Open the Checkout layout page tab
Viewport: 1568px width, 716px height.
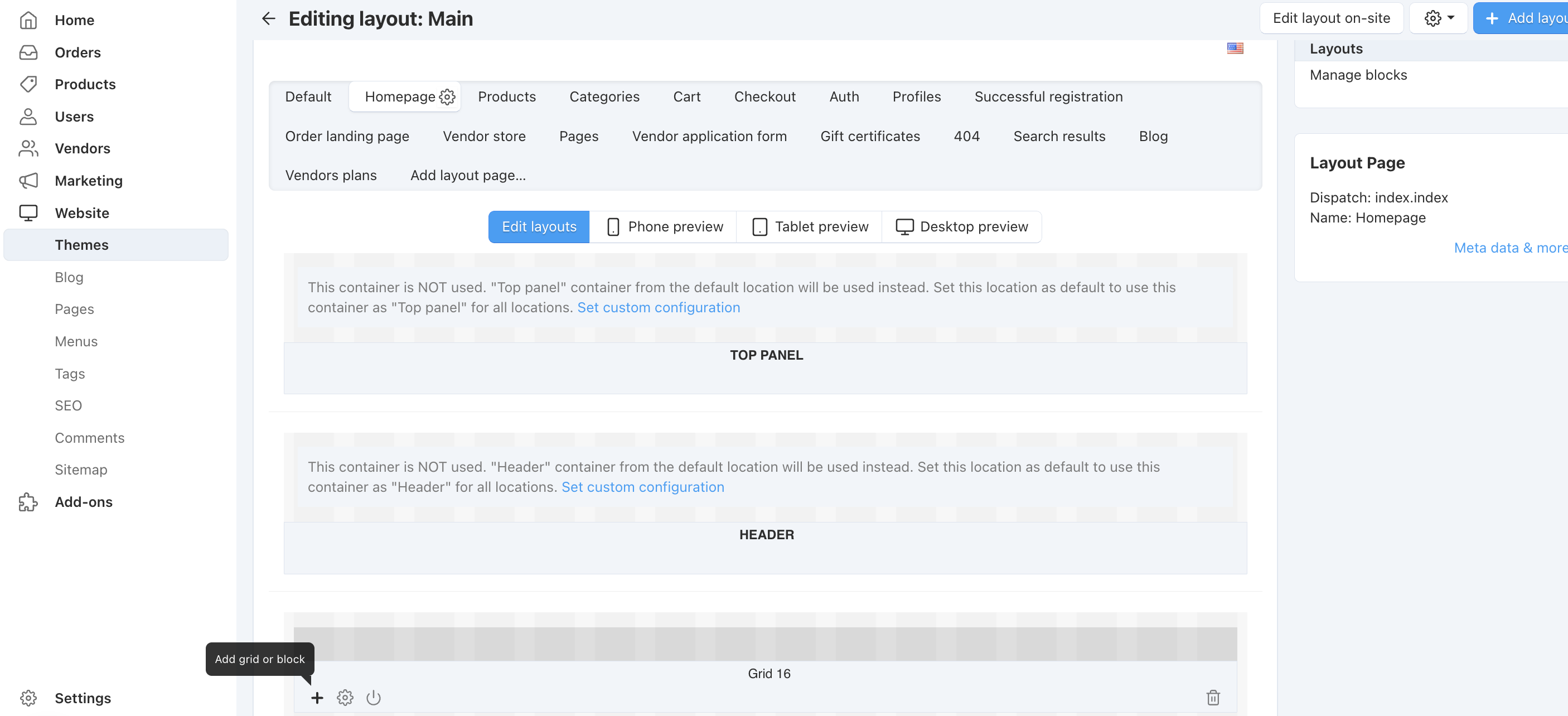tap(764, 97)
